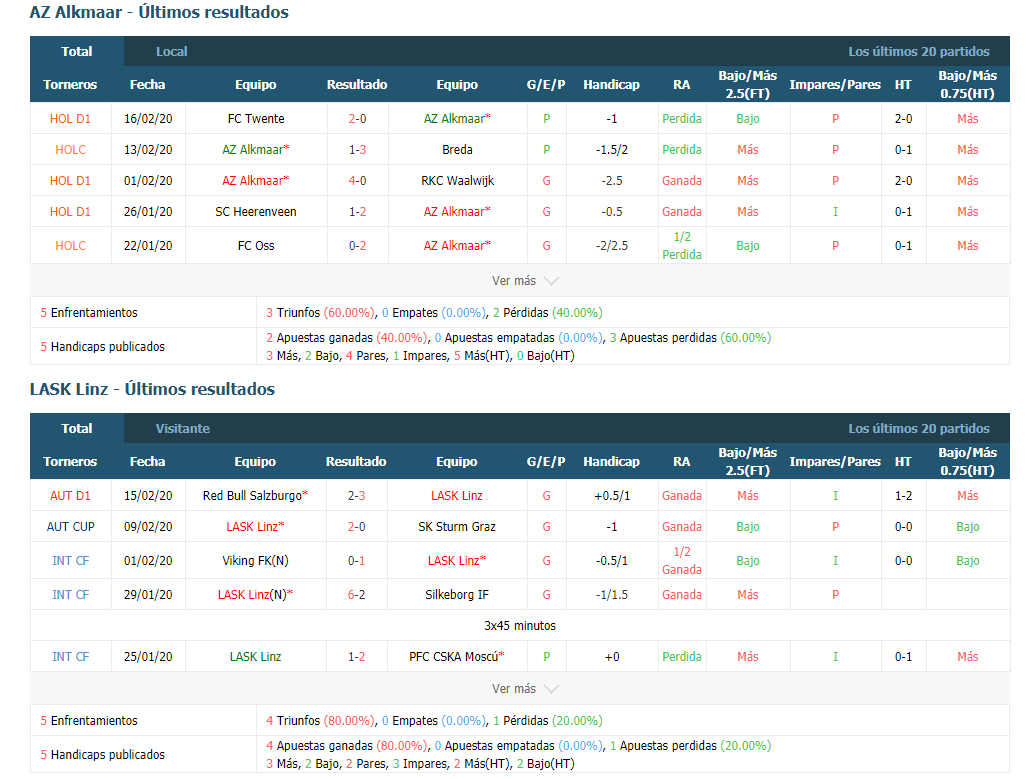The width and height of the screenshot is (1031, 779).
Task: Open FC Twente team link
Action: tap(256, 118)
